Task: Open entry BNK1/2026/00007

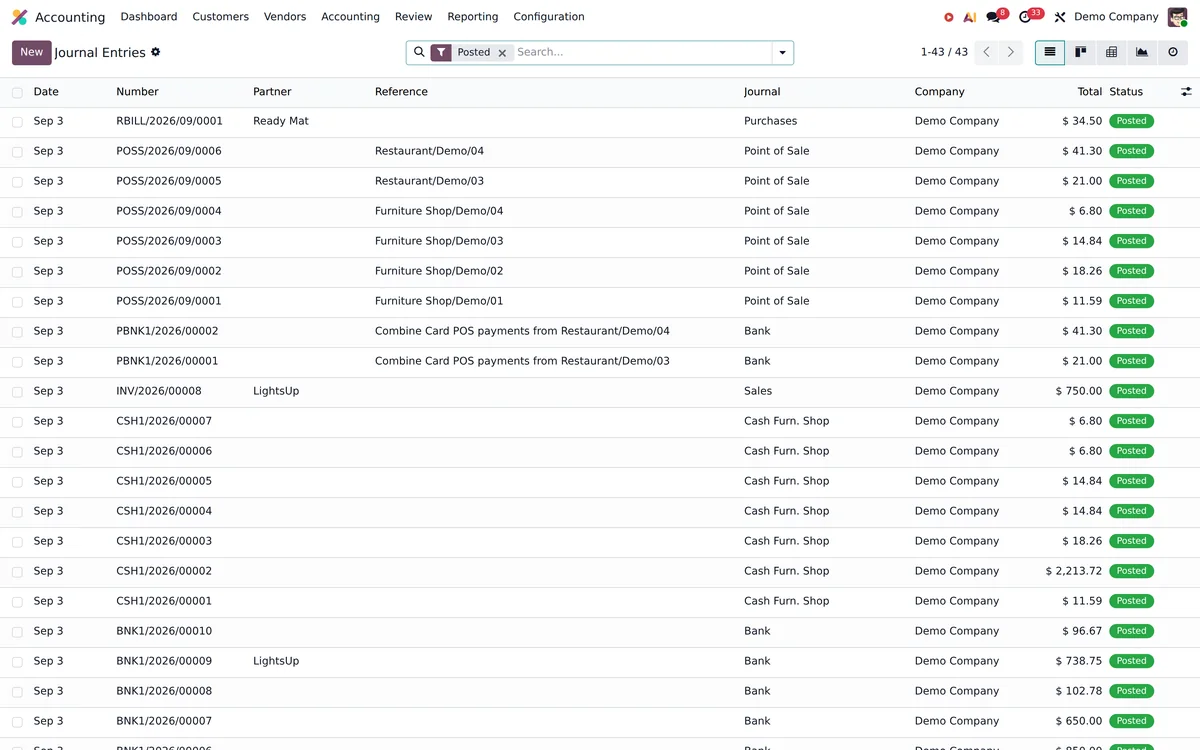Action: [x=164, y=721]
